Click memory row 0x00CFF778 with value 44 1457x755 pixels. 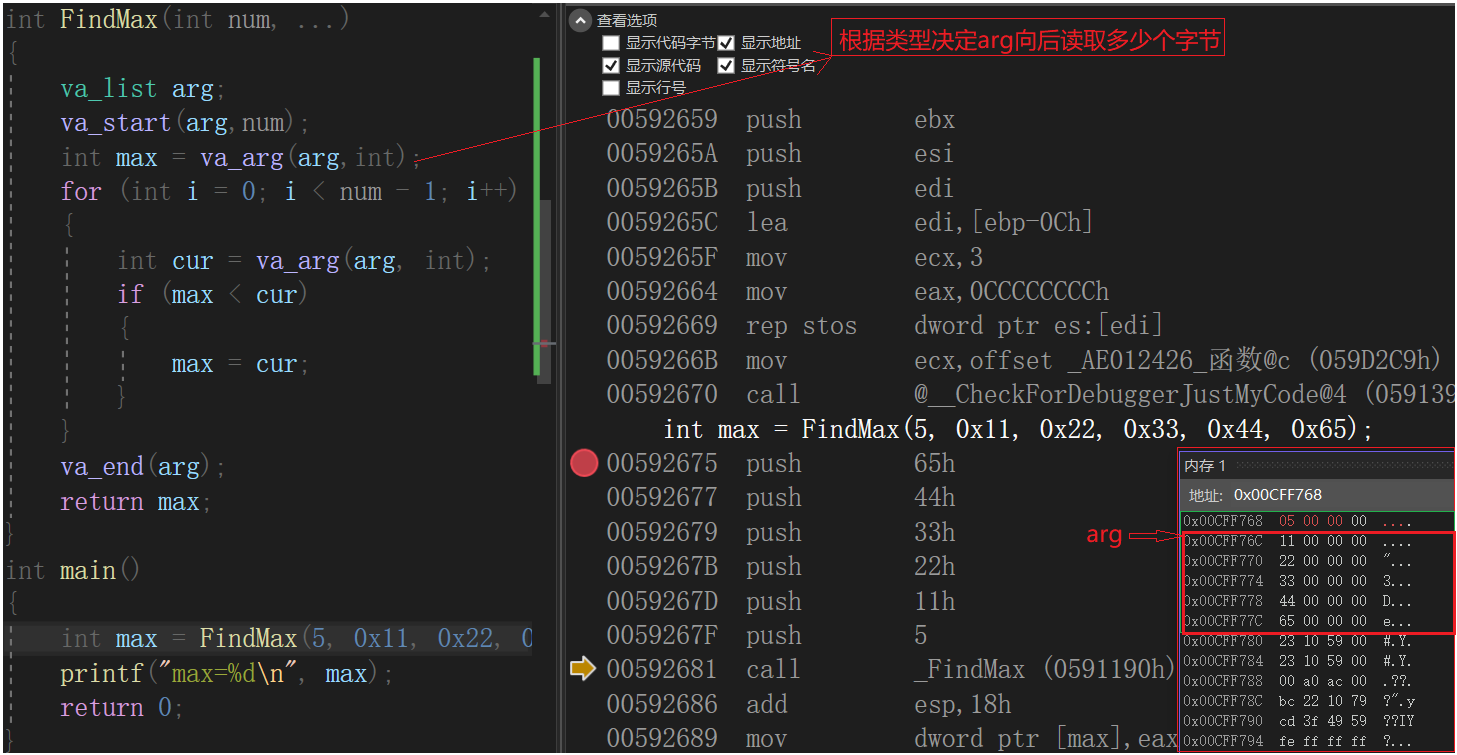[1297, 601]
